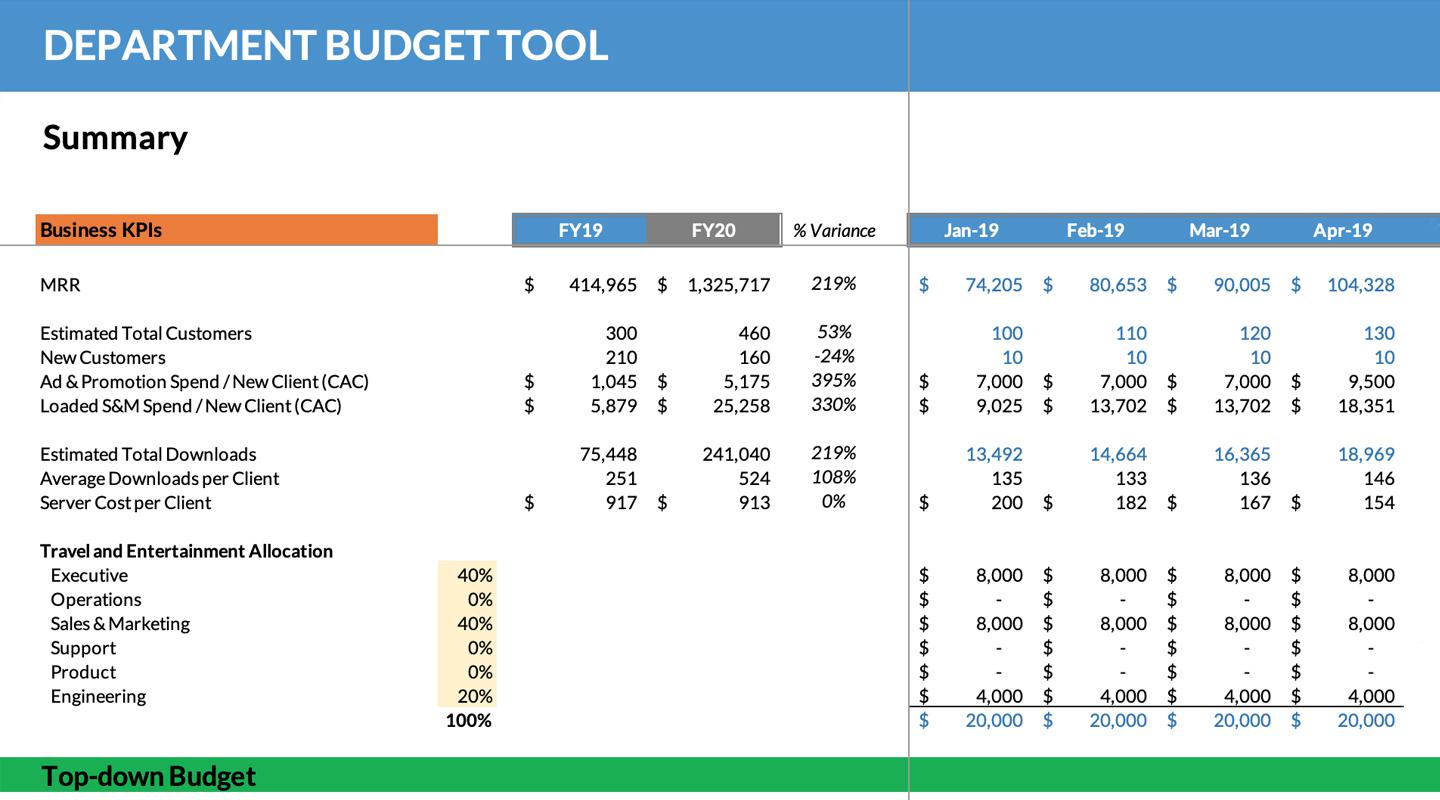Click the % Variance column header

coord(835,230)
